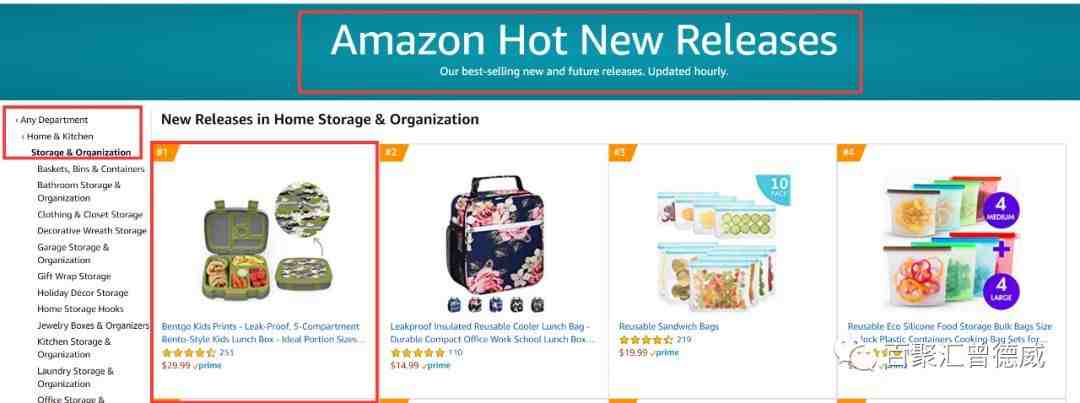Click the #1 rank badge

pyautogui.click(x=165, y=152)
